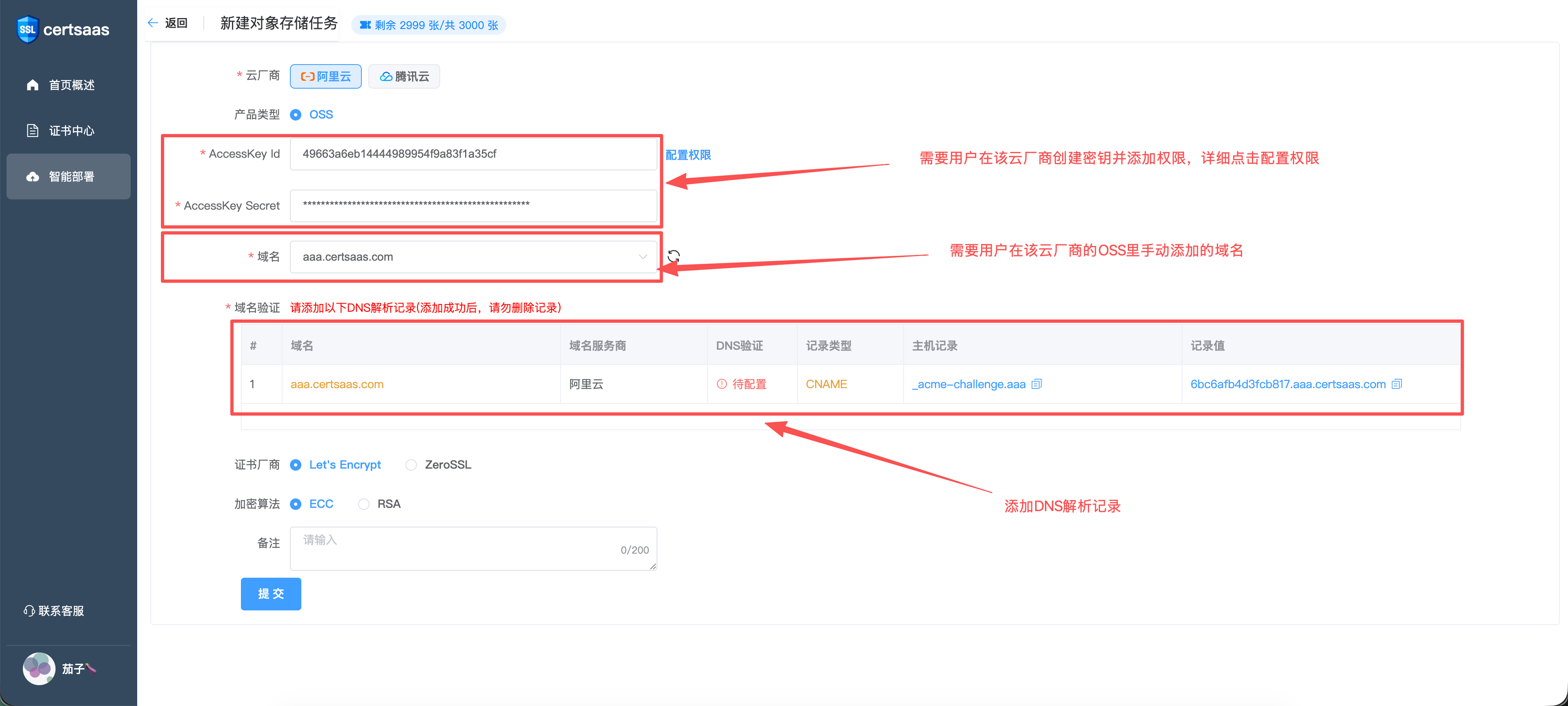
Task: Click the 待配置 warning icon
Action: 722,384
